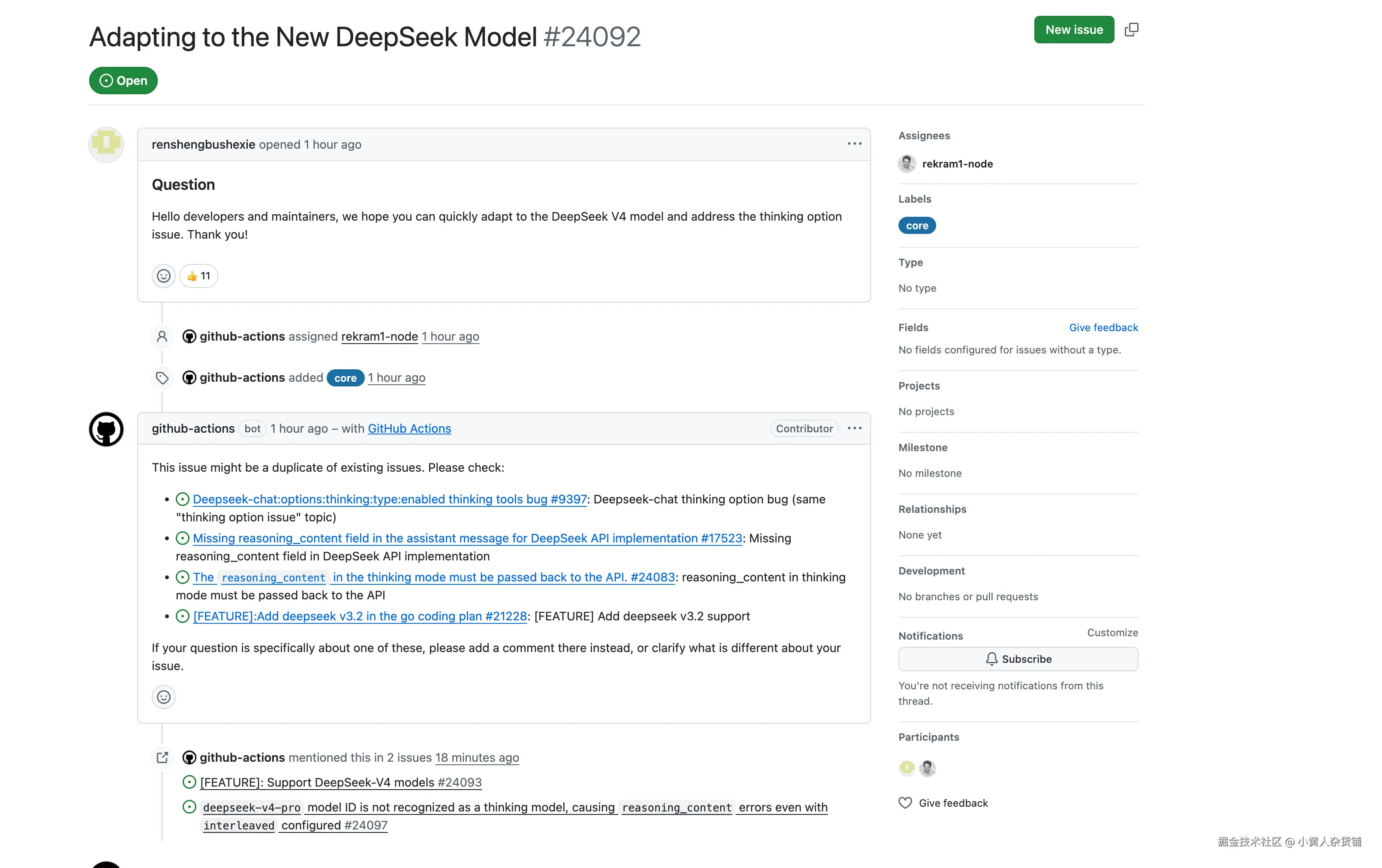Click Give feedback next to Fields
Image resolution: width=1382 pixels, height=868 pixels.
click(1103, 327)
